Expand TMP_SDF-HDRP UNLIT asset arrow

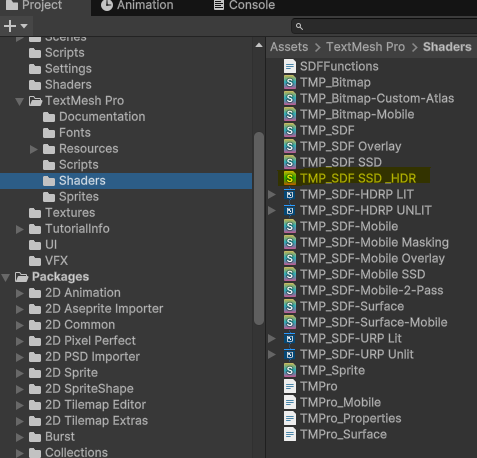[x=272, y=210]
